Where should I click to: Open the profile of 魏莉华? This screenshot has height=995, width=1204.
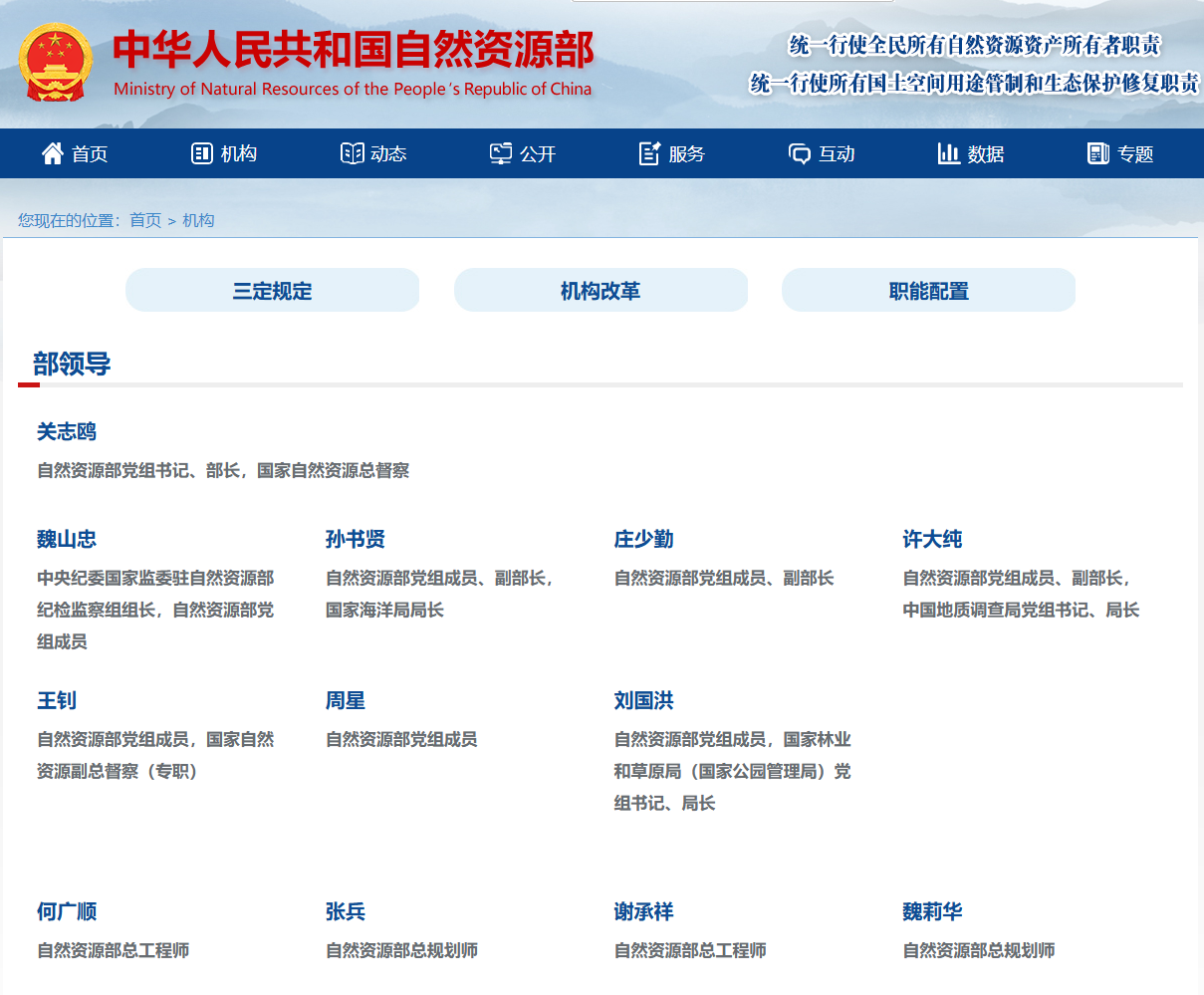(933, 911)
